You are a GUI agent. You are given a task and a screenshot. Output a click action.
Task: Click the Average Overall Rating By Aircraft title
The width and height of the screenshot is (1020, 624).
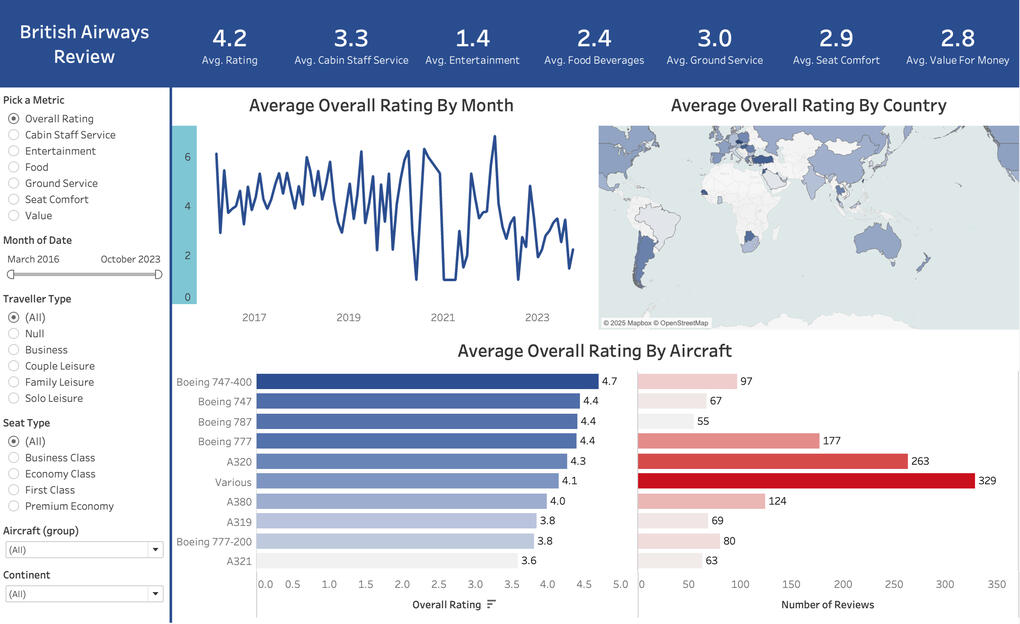(595, 351)
